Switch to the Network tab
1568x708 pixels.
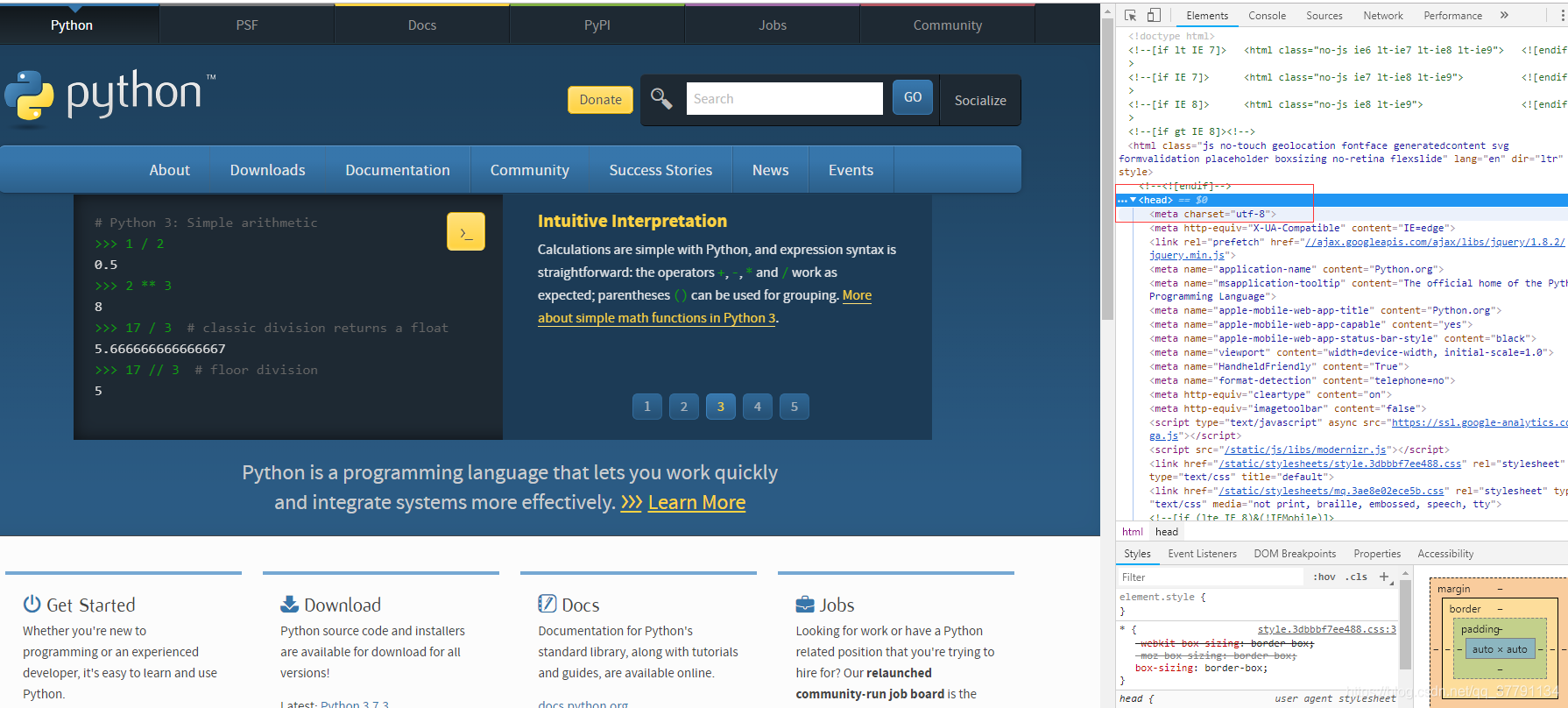pyautogui.click(x=1382, y=16)
